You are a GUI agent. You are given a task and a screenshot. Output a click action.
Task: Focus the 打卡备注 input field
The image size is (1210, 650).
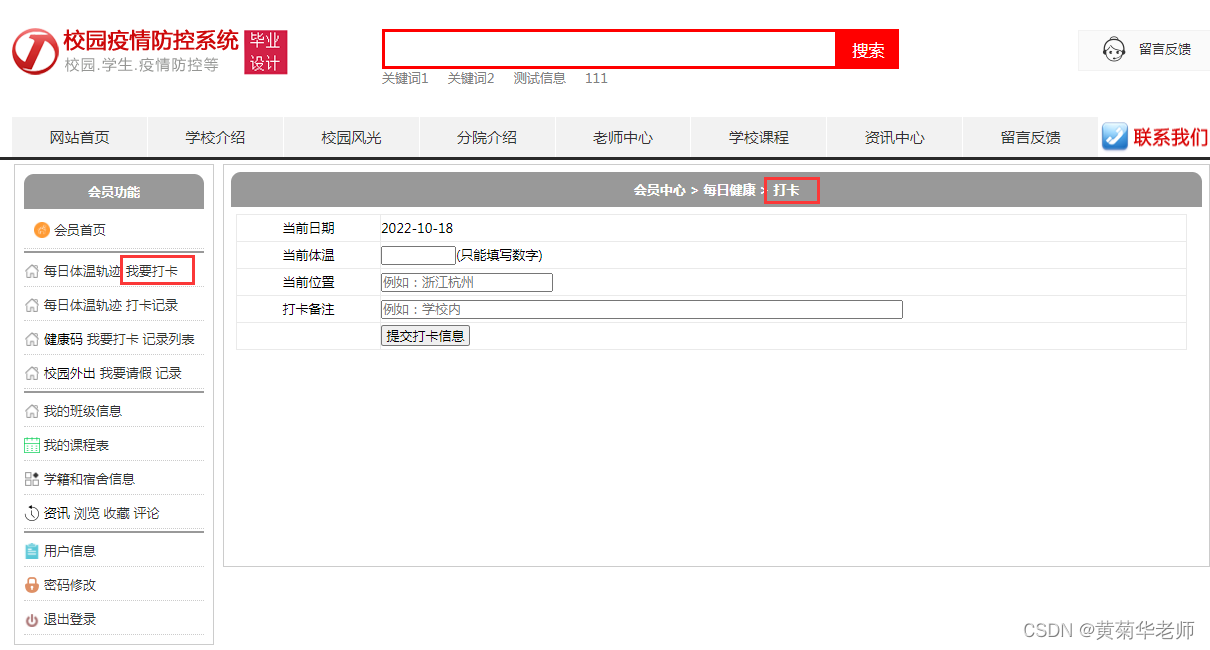pos(642,309)
